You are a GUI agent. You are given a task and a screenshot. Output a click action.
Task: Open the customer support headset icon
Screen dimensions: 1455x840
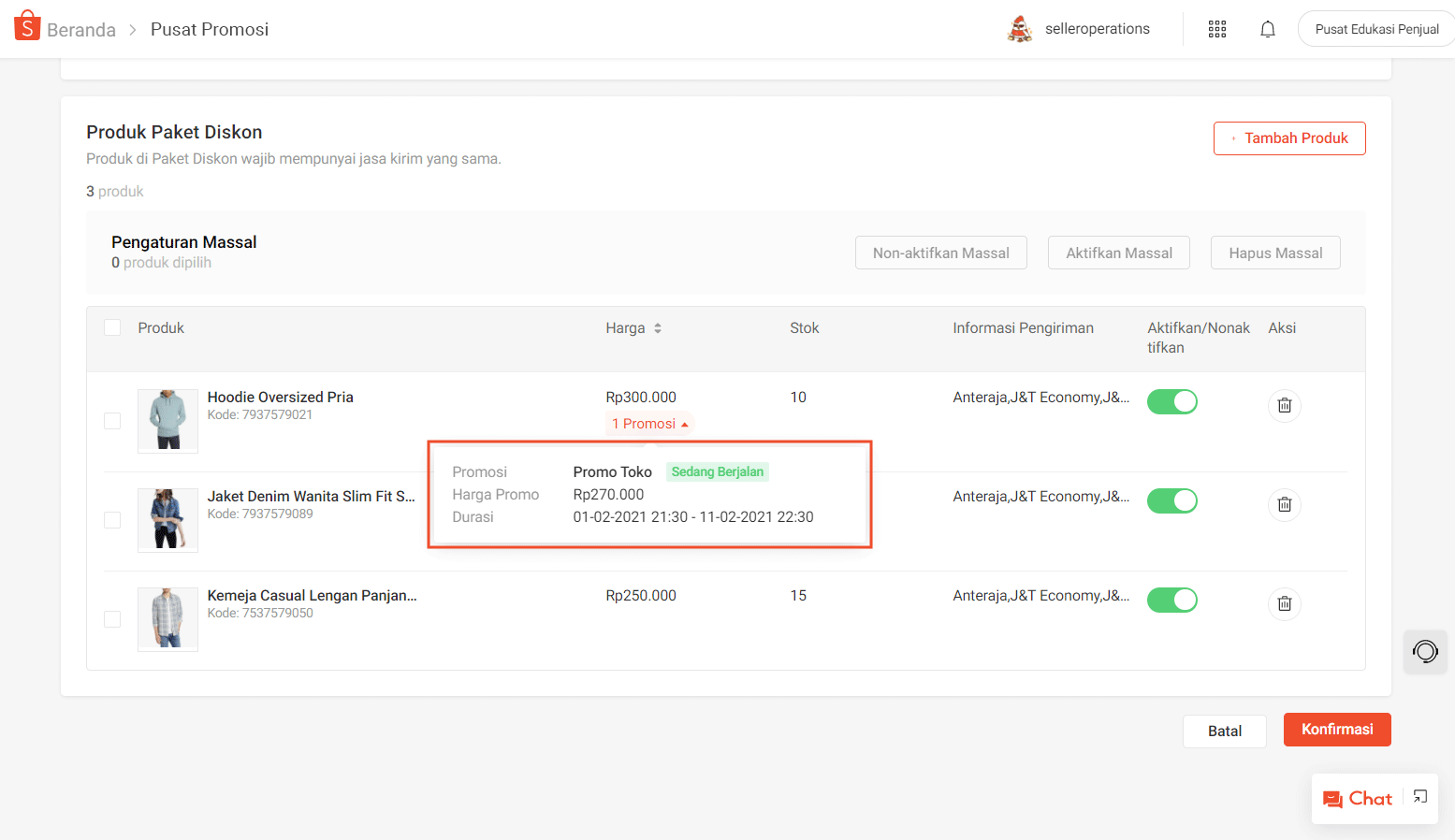[x=1424, y=651]
